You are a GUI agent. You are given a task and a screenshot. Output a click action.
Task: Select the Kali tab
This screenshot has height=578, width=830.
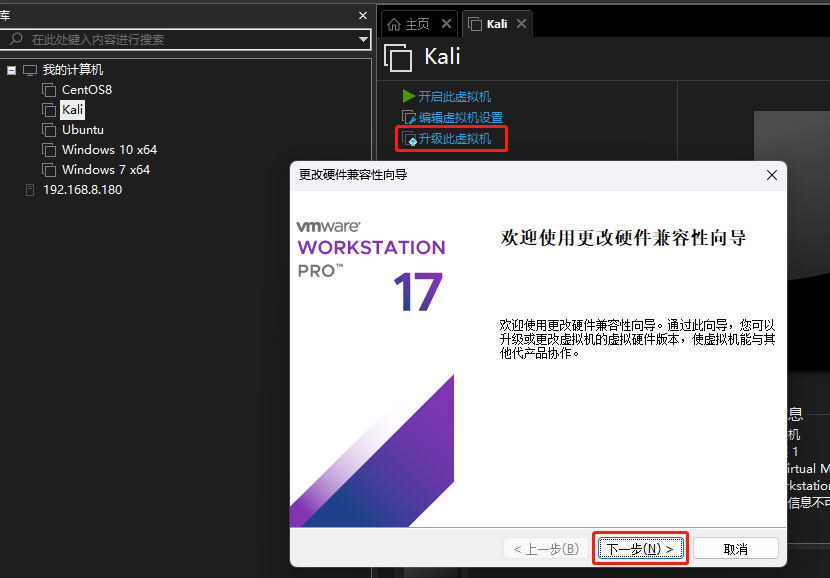(x=497, y=24)
